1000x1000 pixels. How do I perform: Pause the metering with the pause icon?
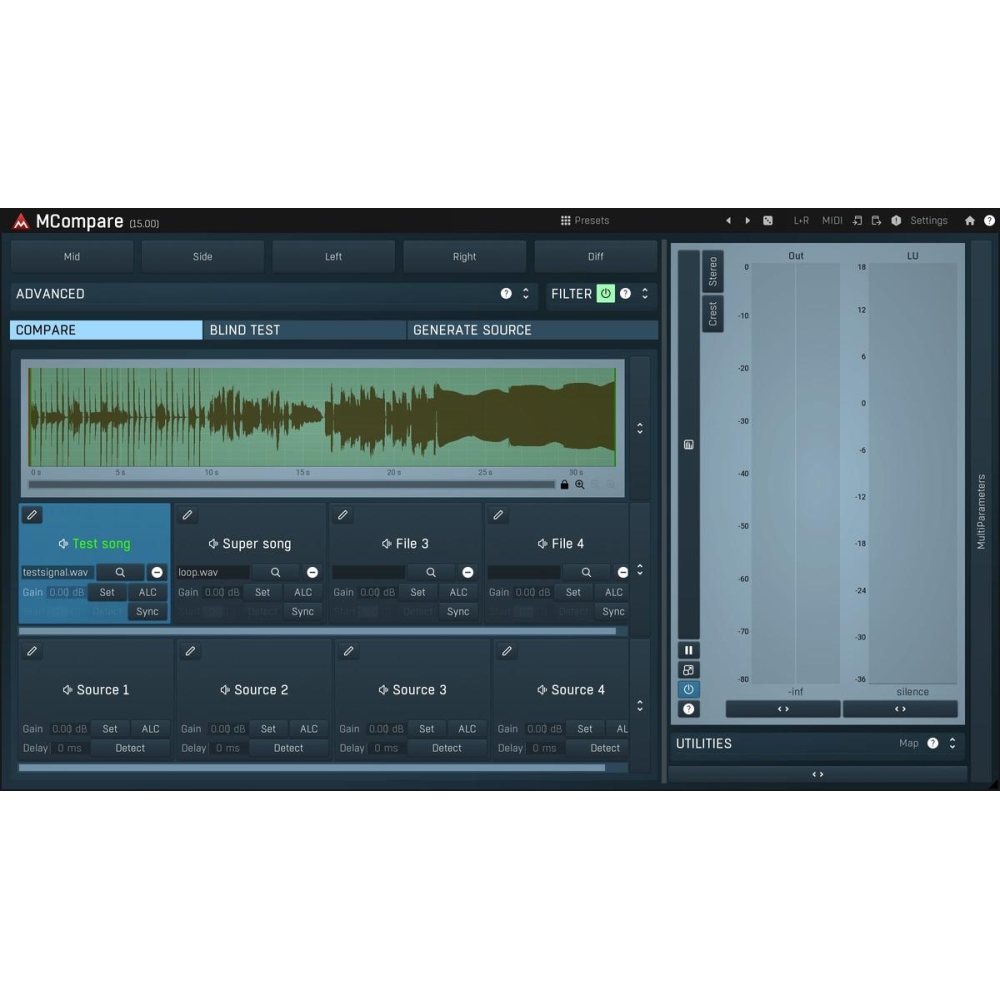click(688, 650)
